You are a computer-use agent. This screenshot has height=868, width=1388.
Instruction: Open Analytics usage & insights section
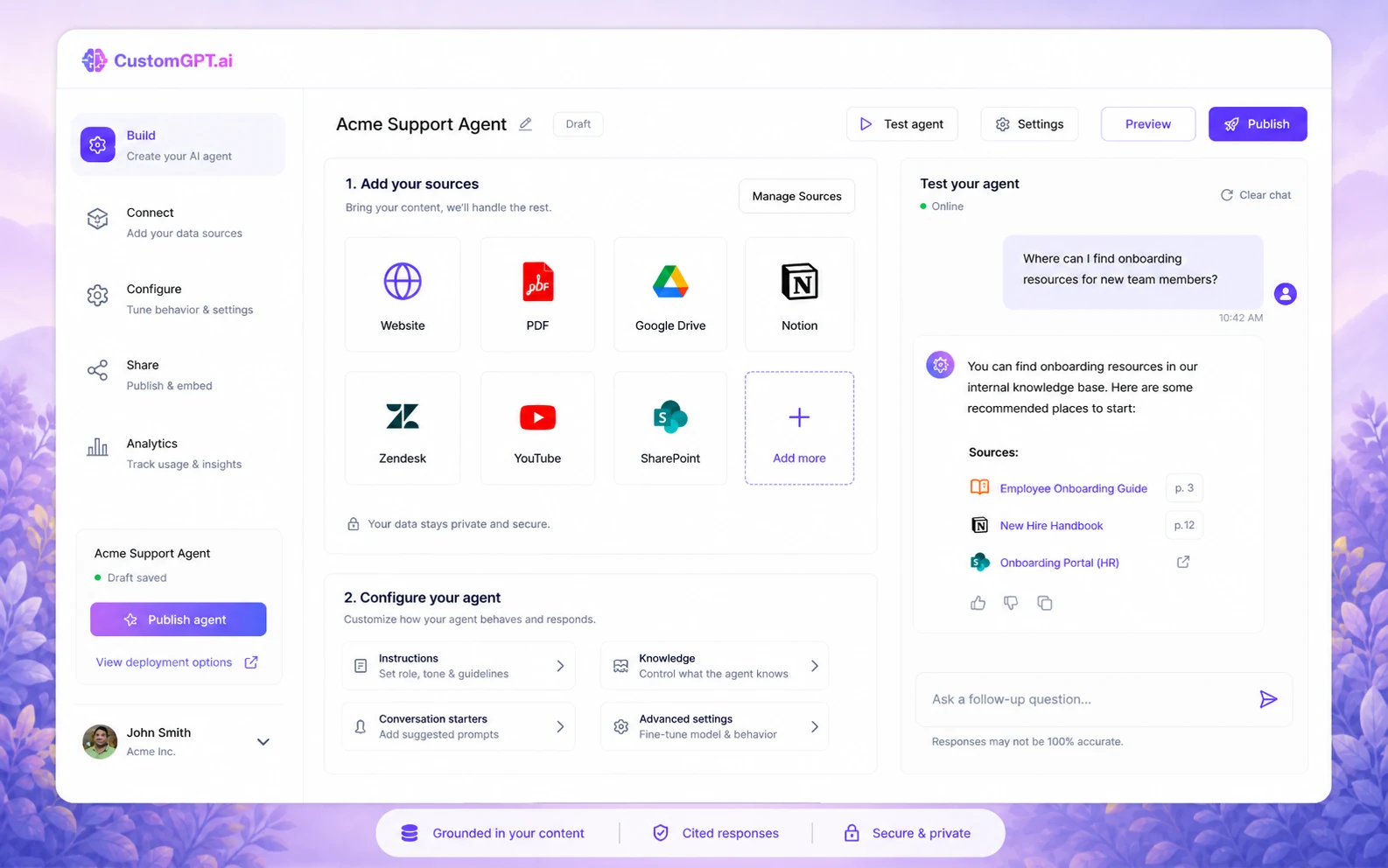click(x=178, y=453)
